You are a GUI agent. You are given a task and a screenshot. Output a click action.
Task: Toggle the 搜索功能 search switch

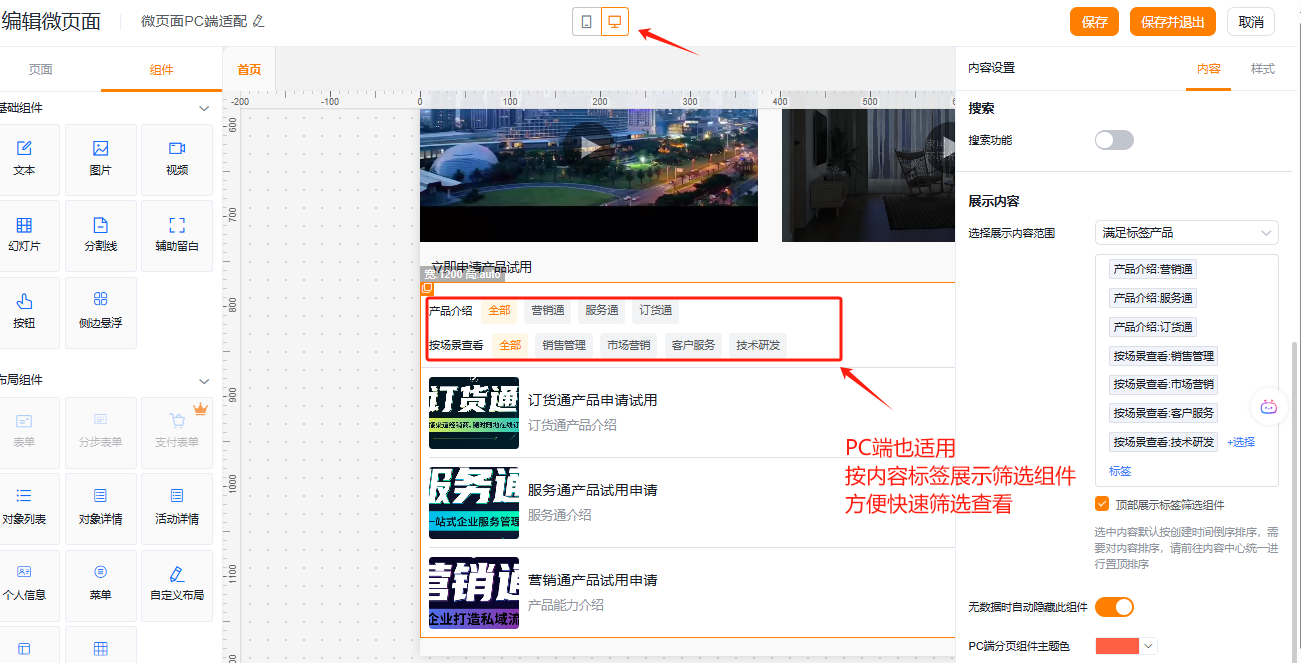pyautogui.click(x=1114, y=140)
